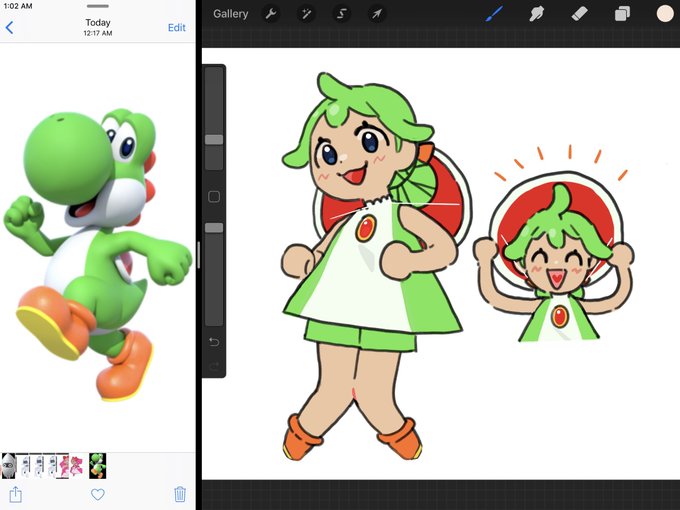Image resolution: width=680 pixels, height=510 pixels.
Task: Tap the 1:02 AM status bar clock
Action: (18, 6)
